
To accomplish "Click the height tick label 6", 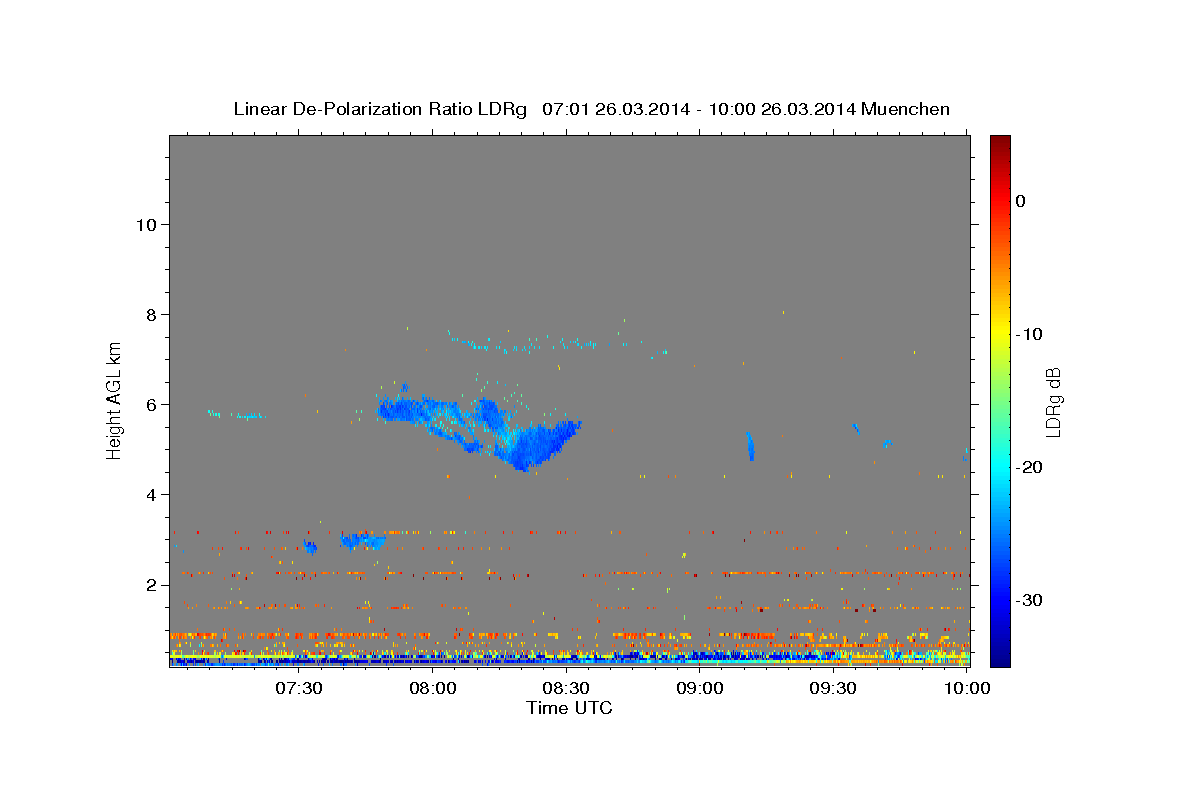I will tap(149, 404).
